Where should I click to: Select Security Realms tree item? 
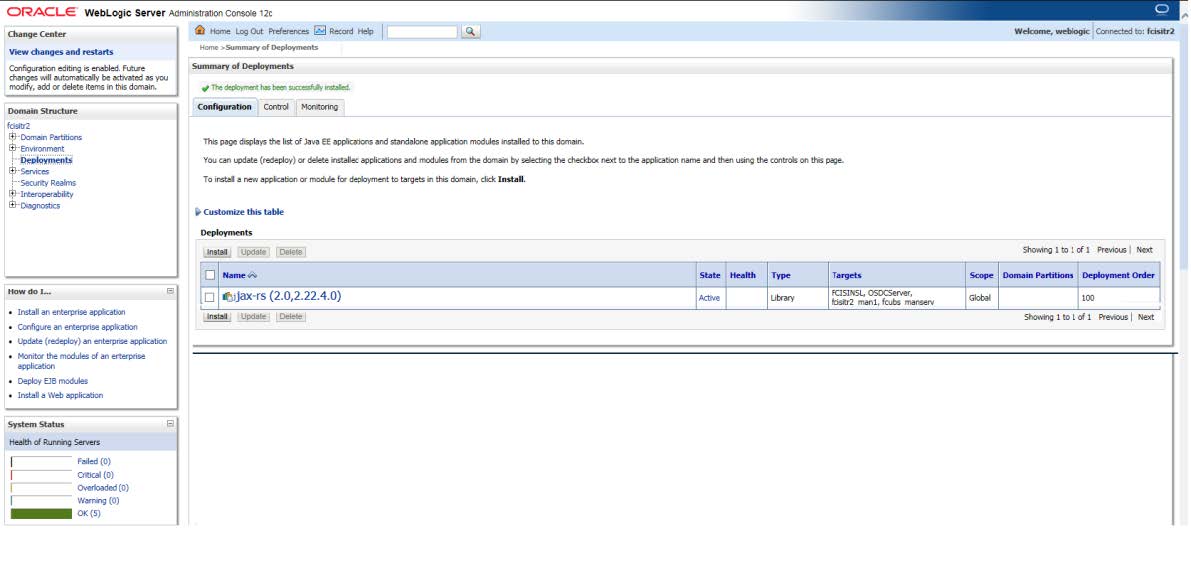point(48,182)
